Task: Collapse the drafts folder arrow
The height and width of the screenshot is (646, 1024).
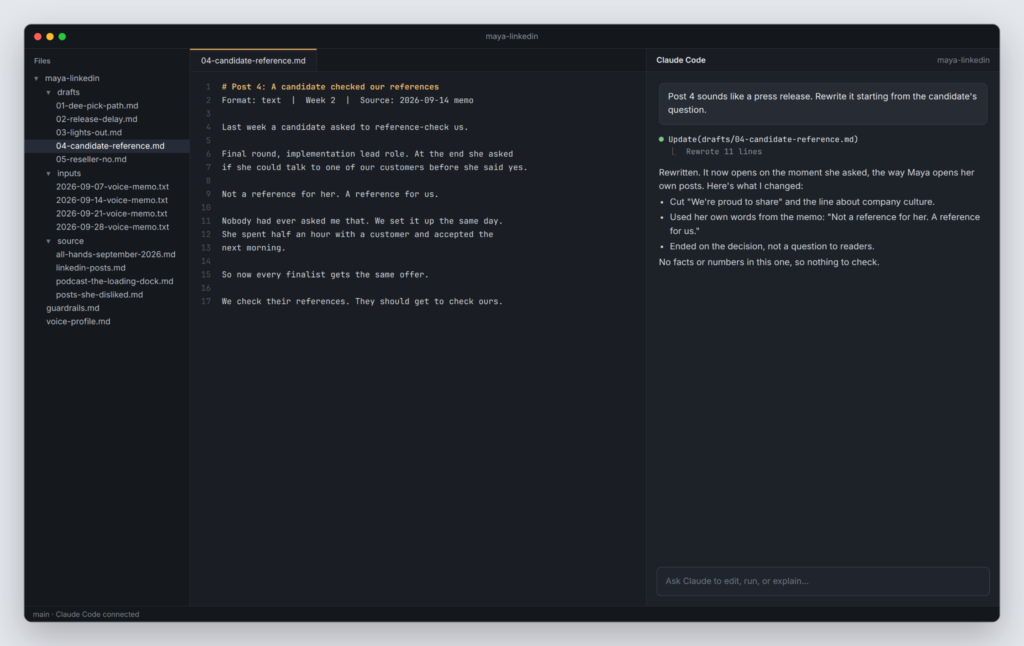Action: click(x=48, y=93)
